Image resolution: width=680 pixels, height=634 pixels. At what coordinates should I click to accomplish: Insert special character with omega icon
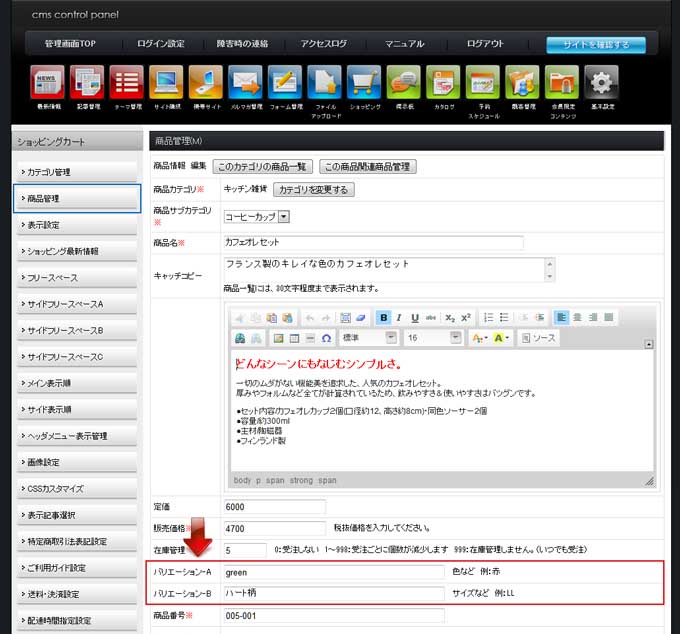[326, 338]
